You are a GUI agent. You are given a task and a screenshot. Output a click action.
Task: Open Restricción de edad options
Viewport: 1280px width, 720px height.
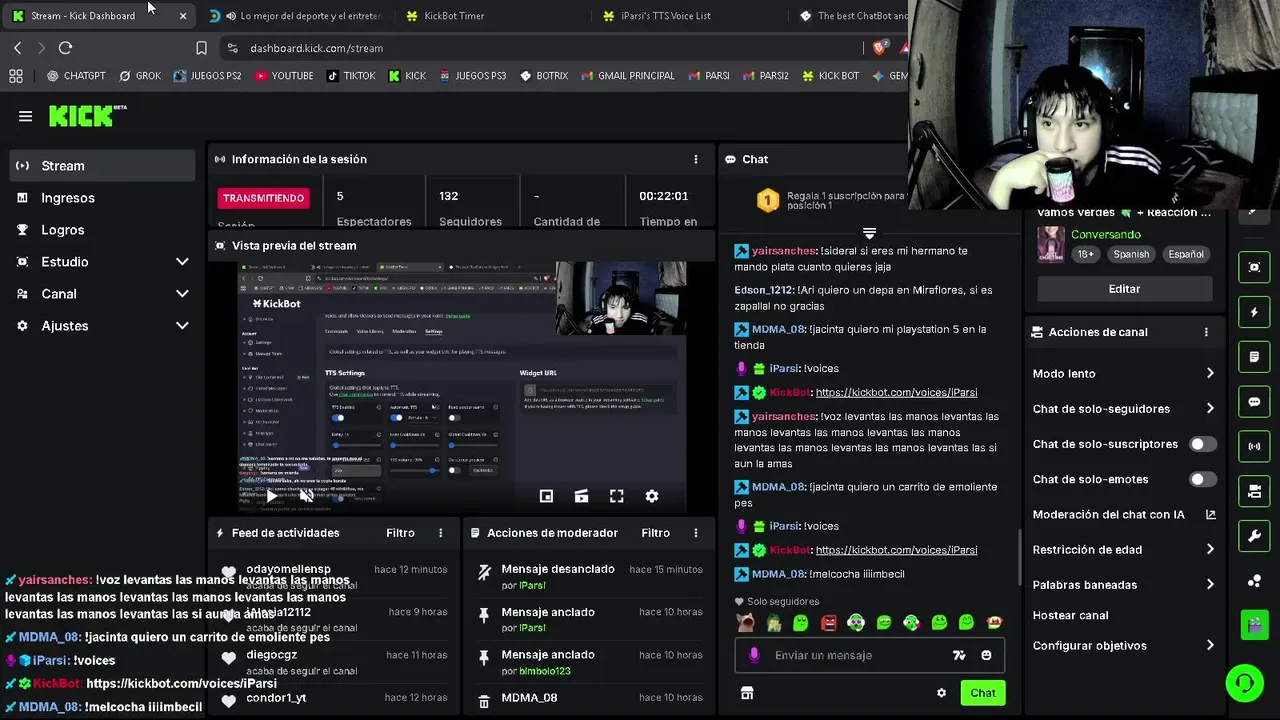point(1124,549)
